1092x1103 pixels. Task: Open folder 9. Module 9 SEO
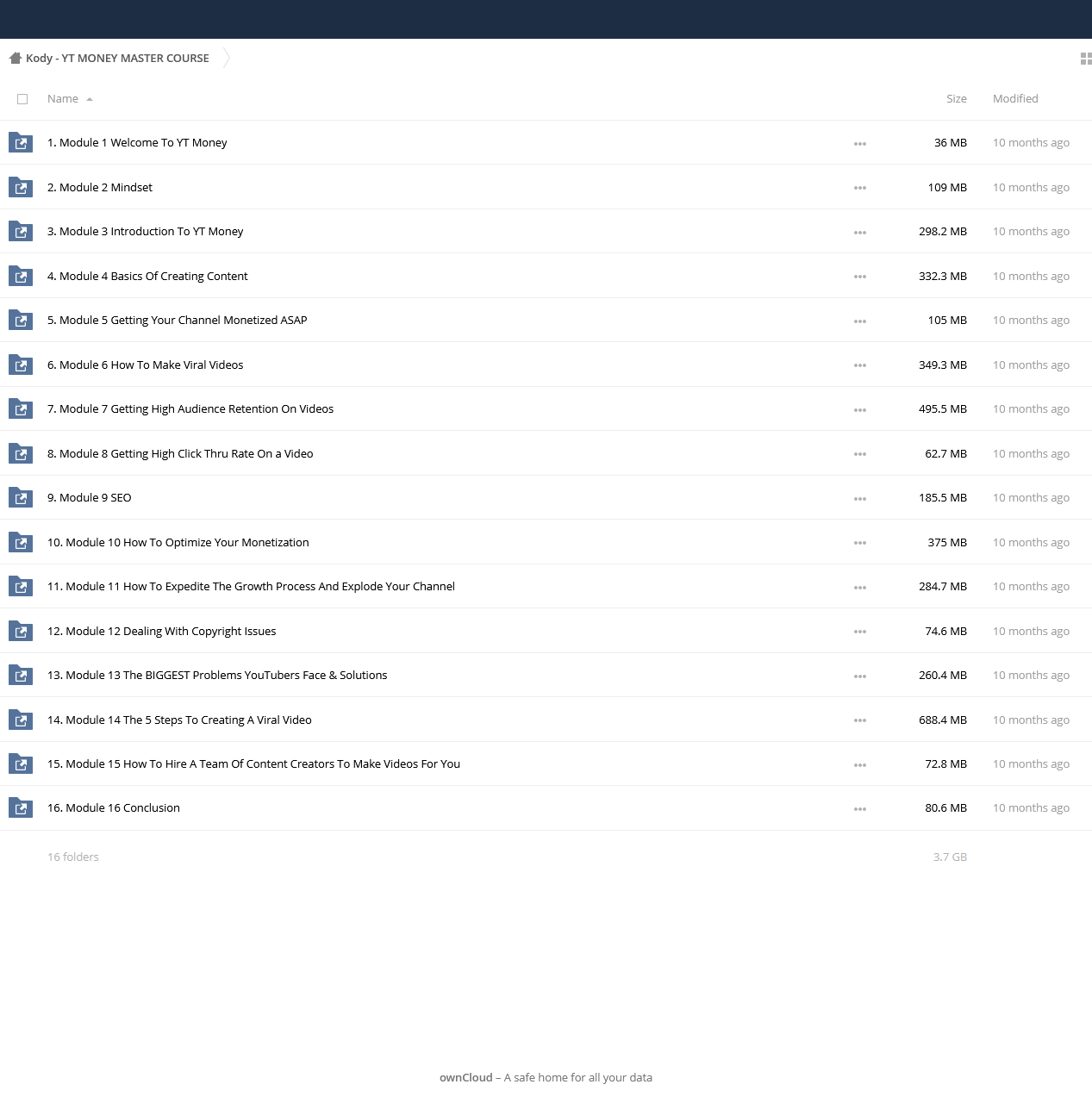coord(90,498)
